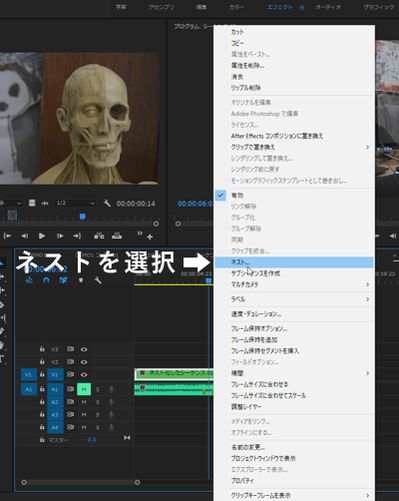Hide the top video track with its eye
The width and height of the screenshot is (399, 501).
pyautogui.click(x=84, y=349)
